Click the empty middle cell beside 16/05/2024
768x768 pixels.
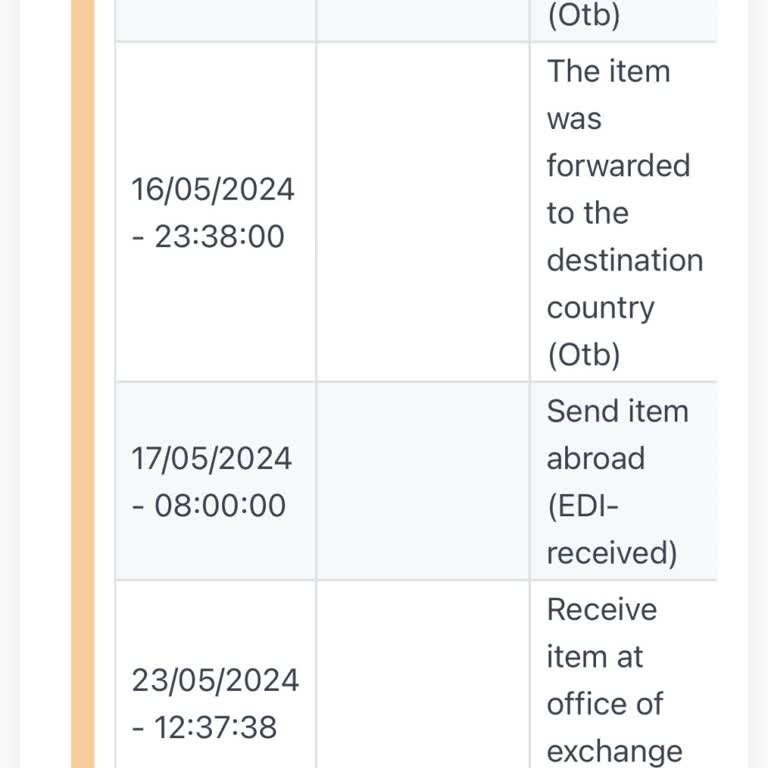pos(422,212)
